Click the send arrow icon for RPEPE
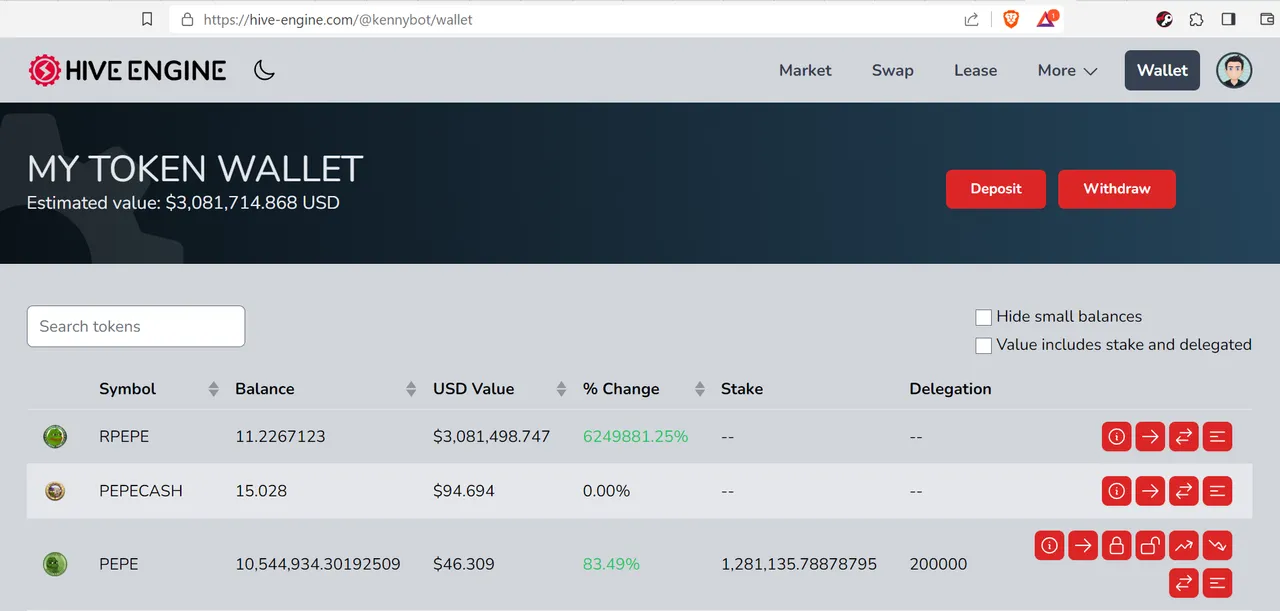Viewport: 1280px width, 611px height. [1150, 436]
